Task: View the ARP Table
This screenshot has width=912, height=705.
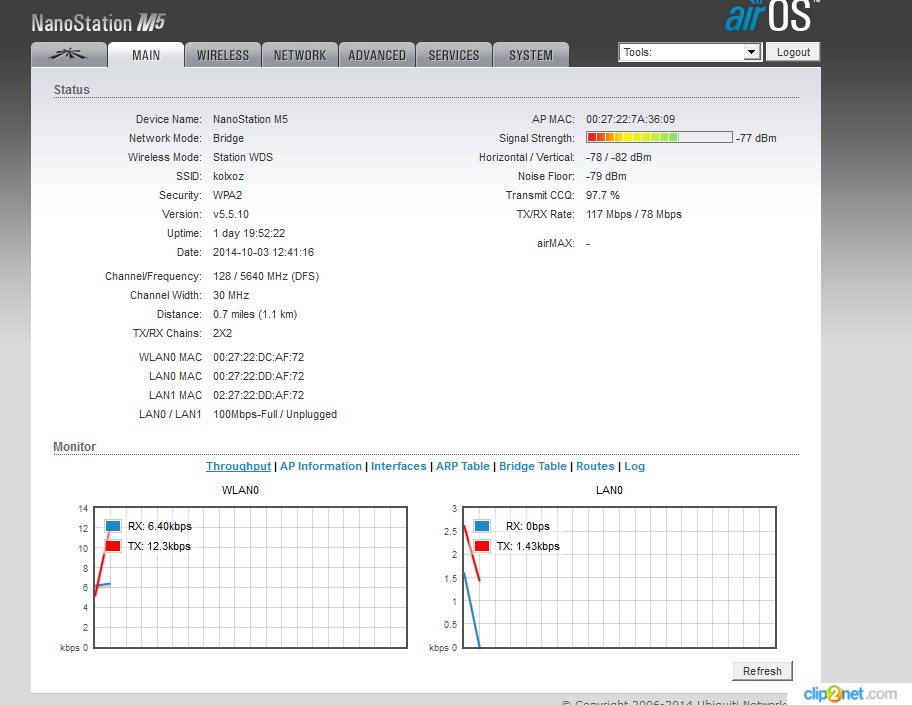Action: coord(462,466)
